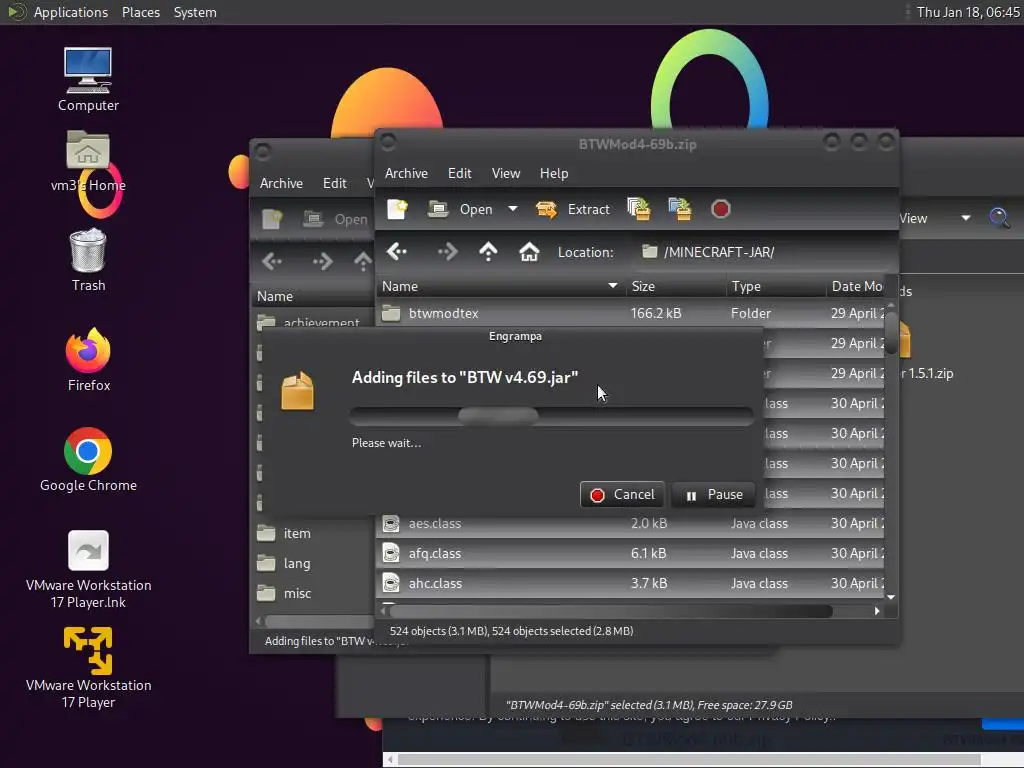Click the clock showing Thu Jan 18
This screenshot has width=1024, height=768.
(x=968, y=12)
